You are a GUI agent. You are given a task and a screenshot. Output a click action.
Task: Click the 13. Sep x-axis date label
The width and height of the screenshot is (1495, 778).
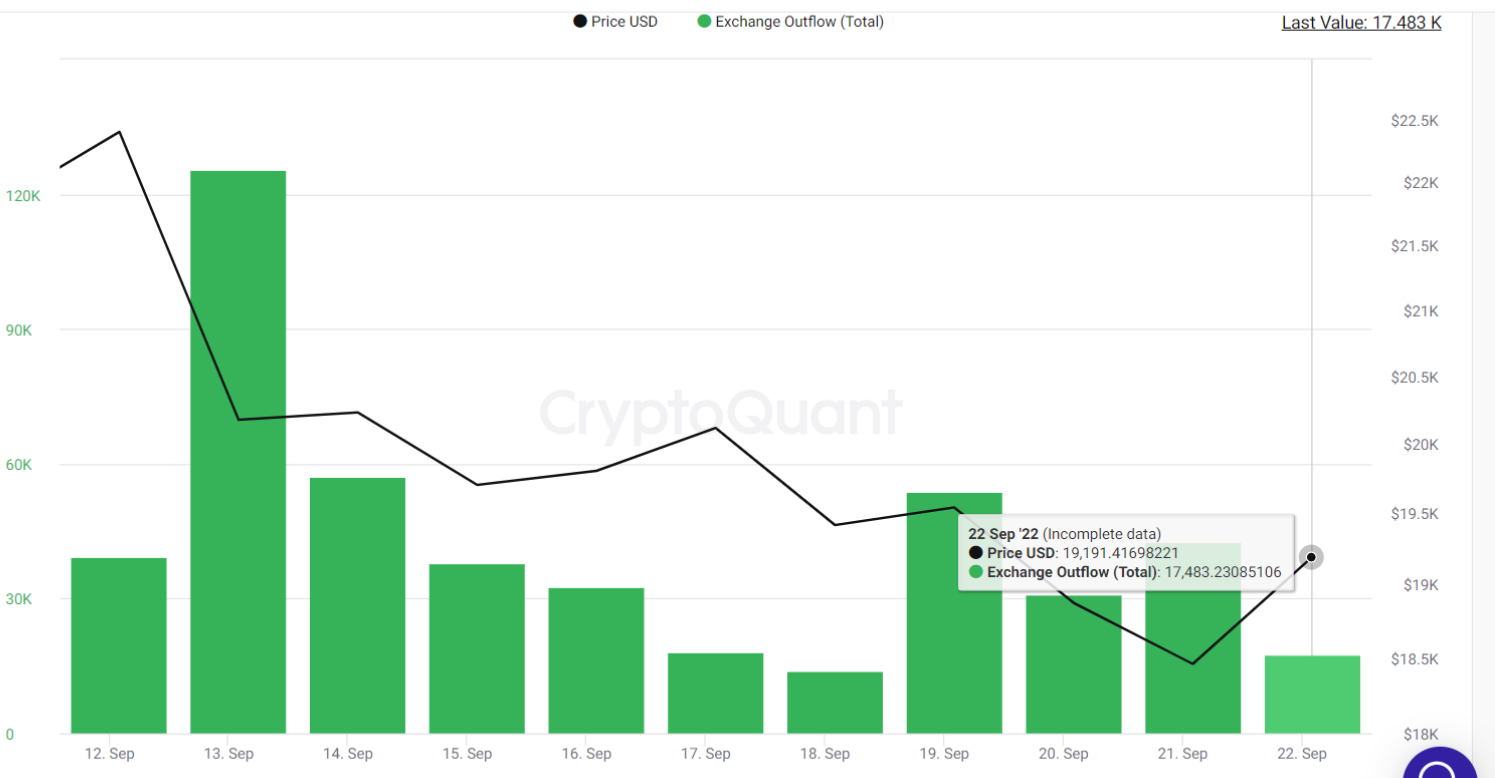pos(227,754)
